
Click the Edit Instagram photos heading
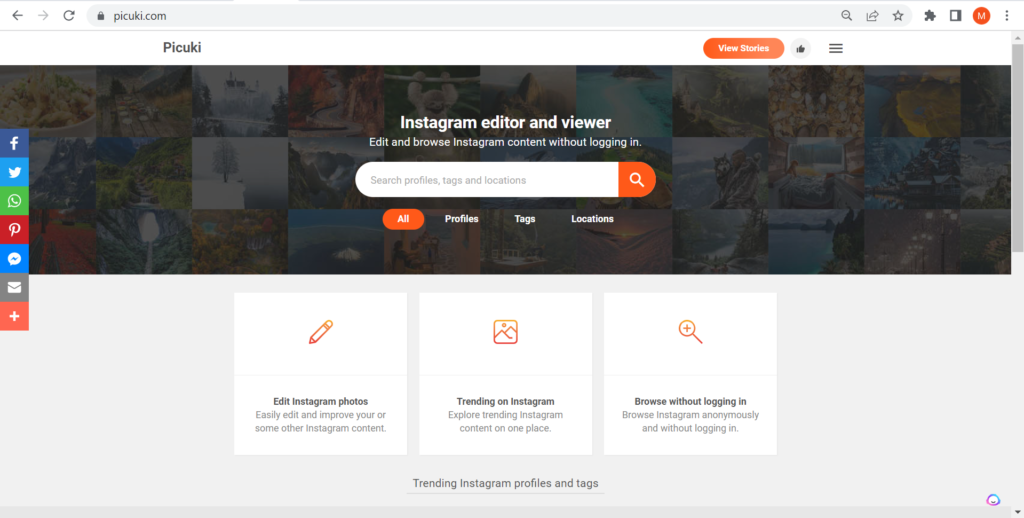click(x=321, y=402)
